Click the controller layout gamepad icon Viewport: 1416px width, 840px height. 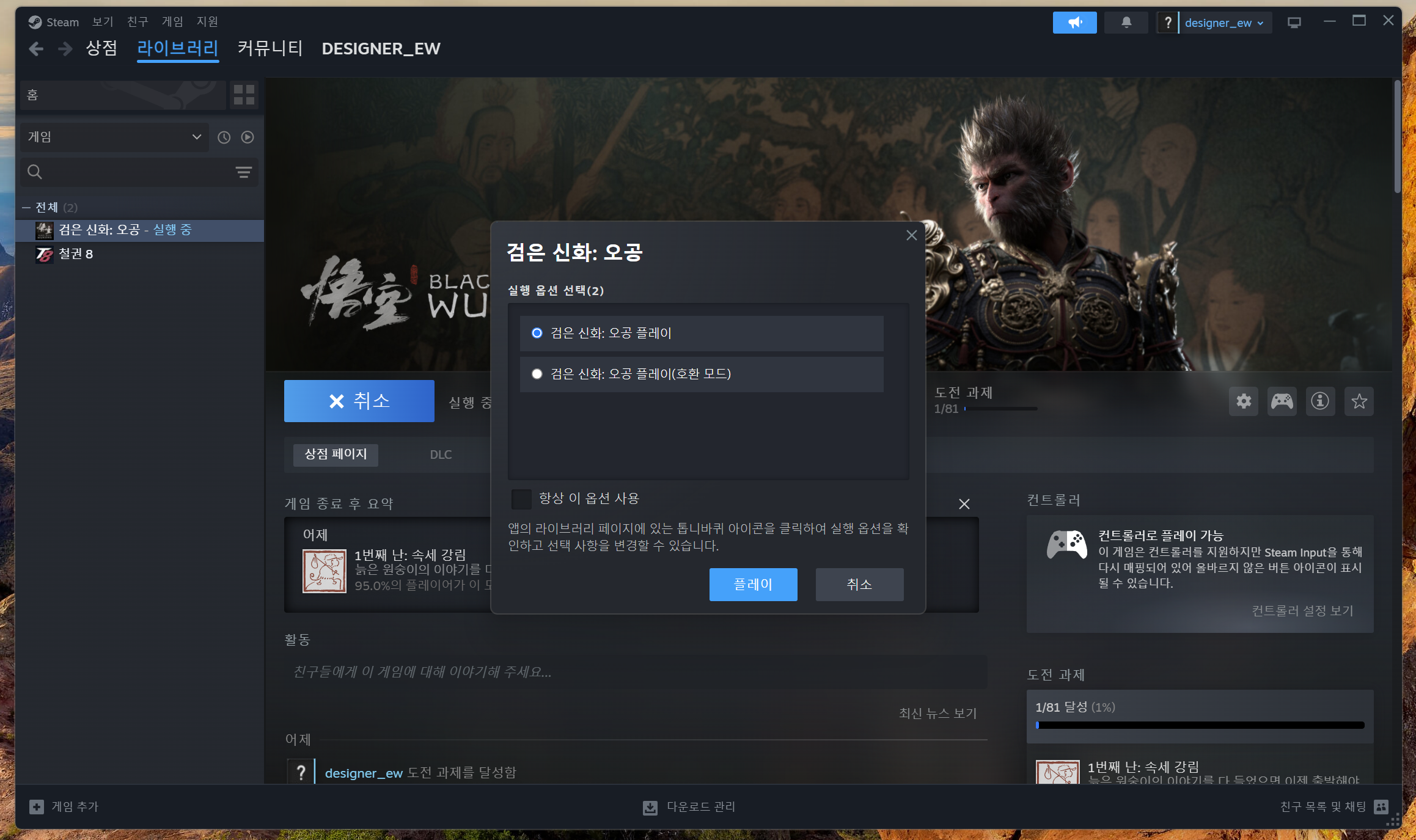(1282, 401)
